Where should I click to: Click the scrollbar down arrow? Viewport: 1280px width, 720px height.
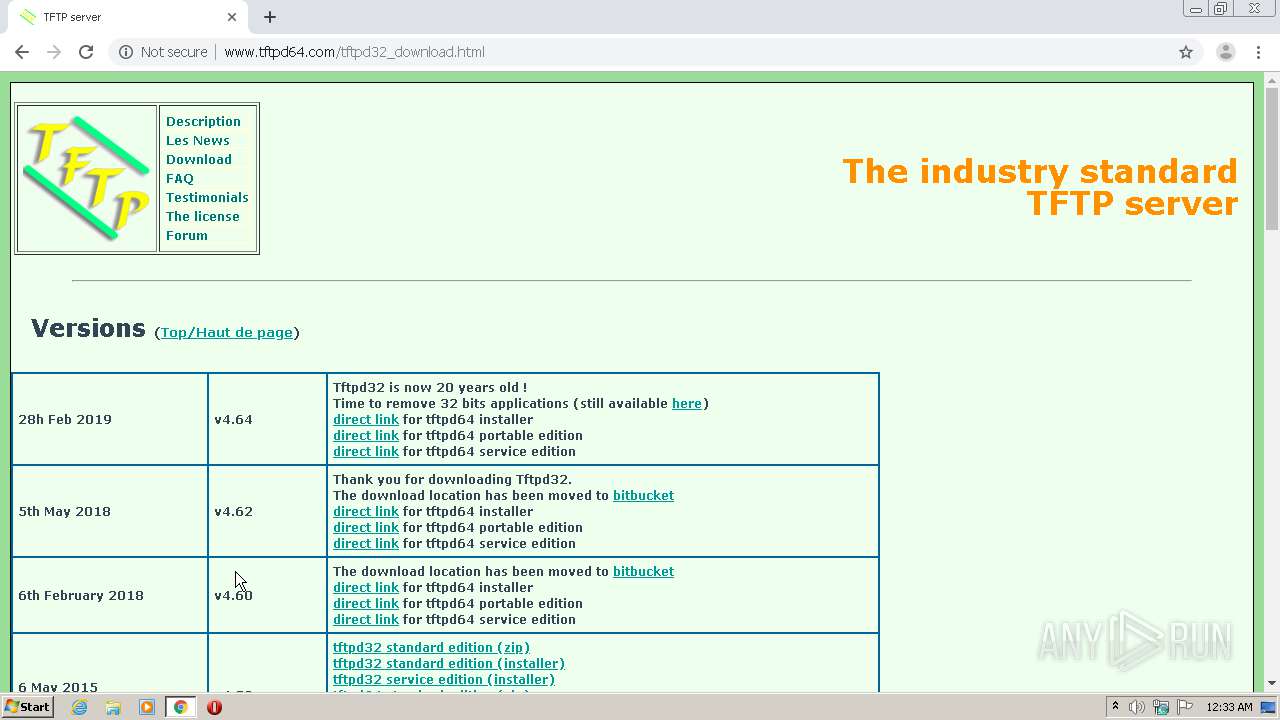[1272, 683]
